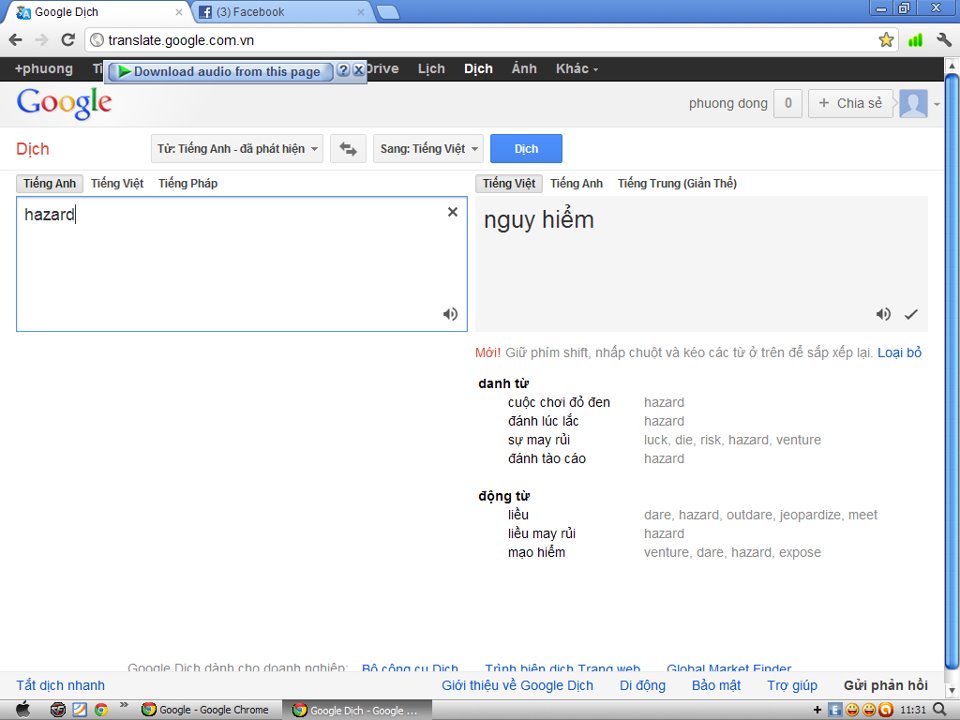Screen dimensions: 960x720
Task: Click the translated text nguy hiểm
Action: point(539,220)
